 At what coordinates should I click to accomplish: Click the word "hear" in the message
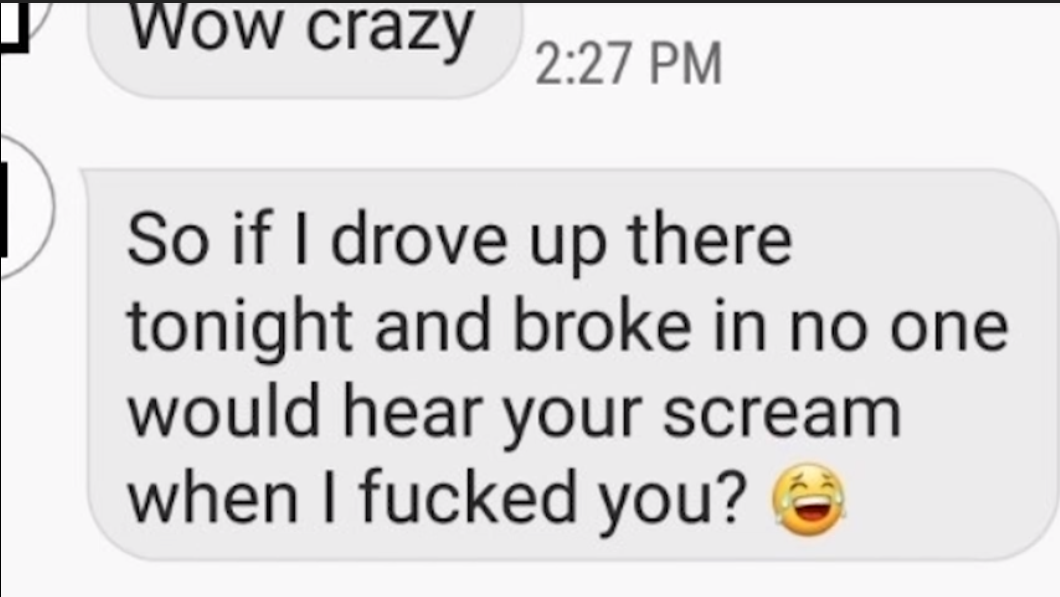(x=412, y=412)
